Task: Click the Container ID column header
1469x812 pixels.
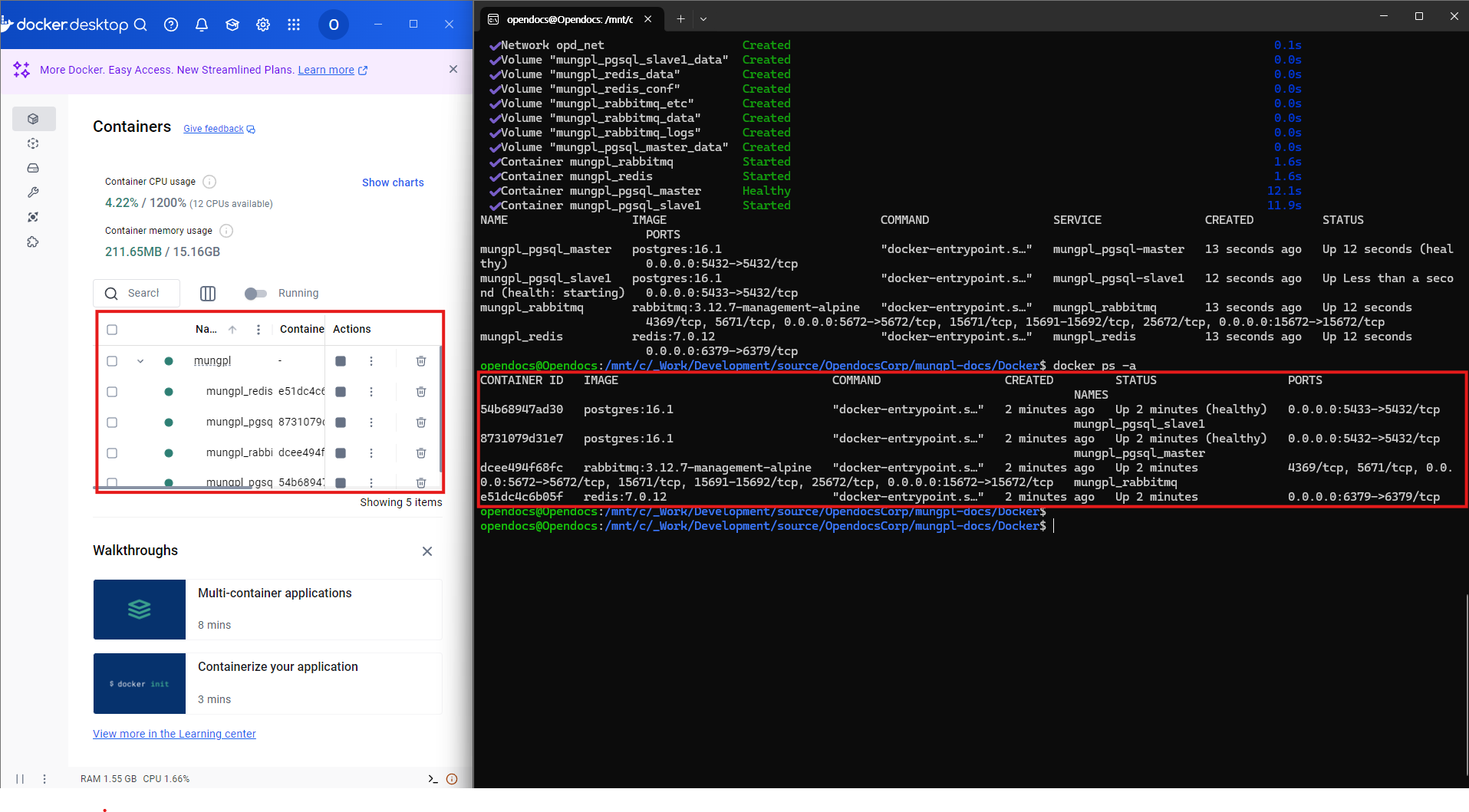Action: pyautogui.click(x=301, y=330)
